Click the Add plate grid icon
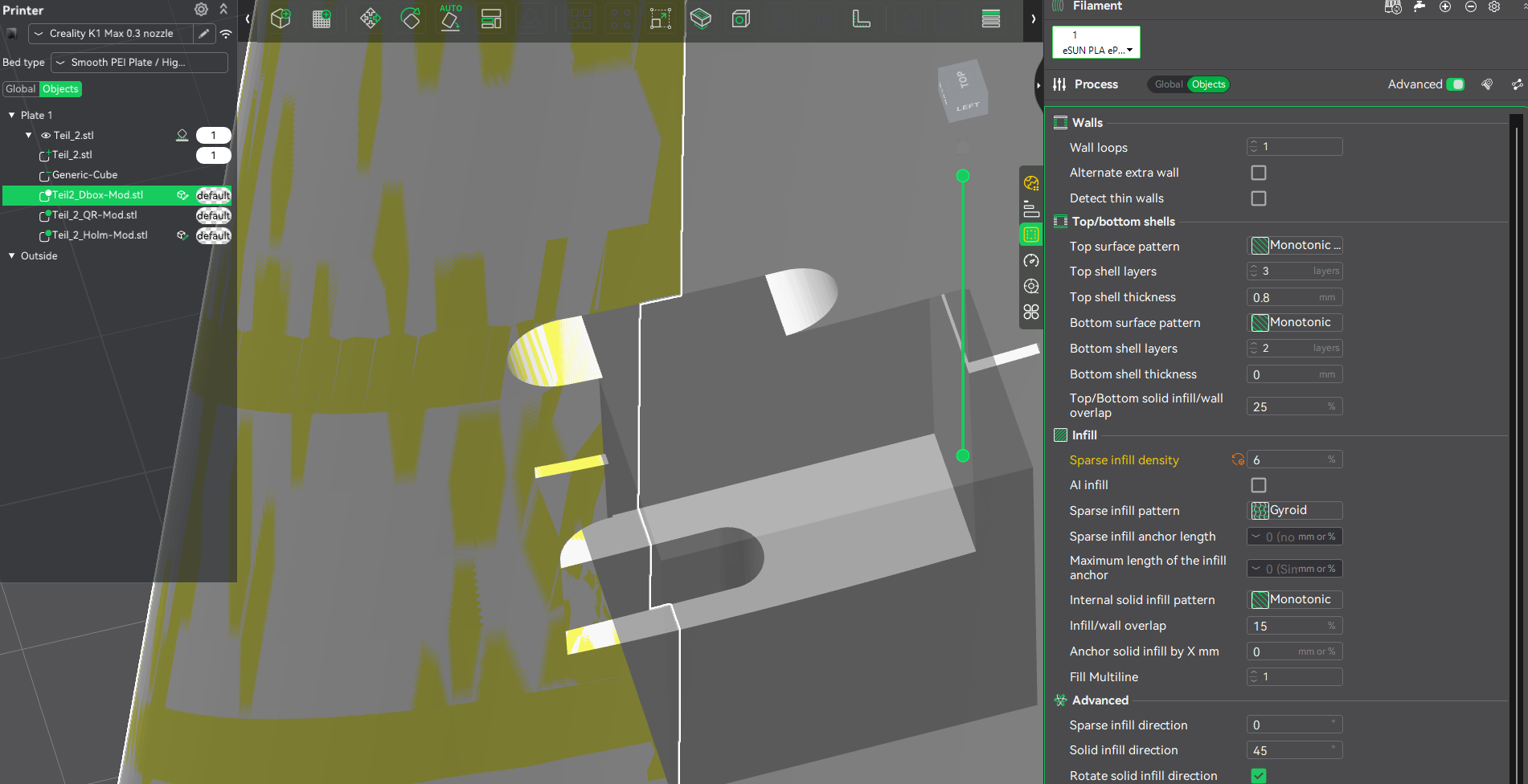 coord(322,18)
